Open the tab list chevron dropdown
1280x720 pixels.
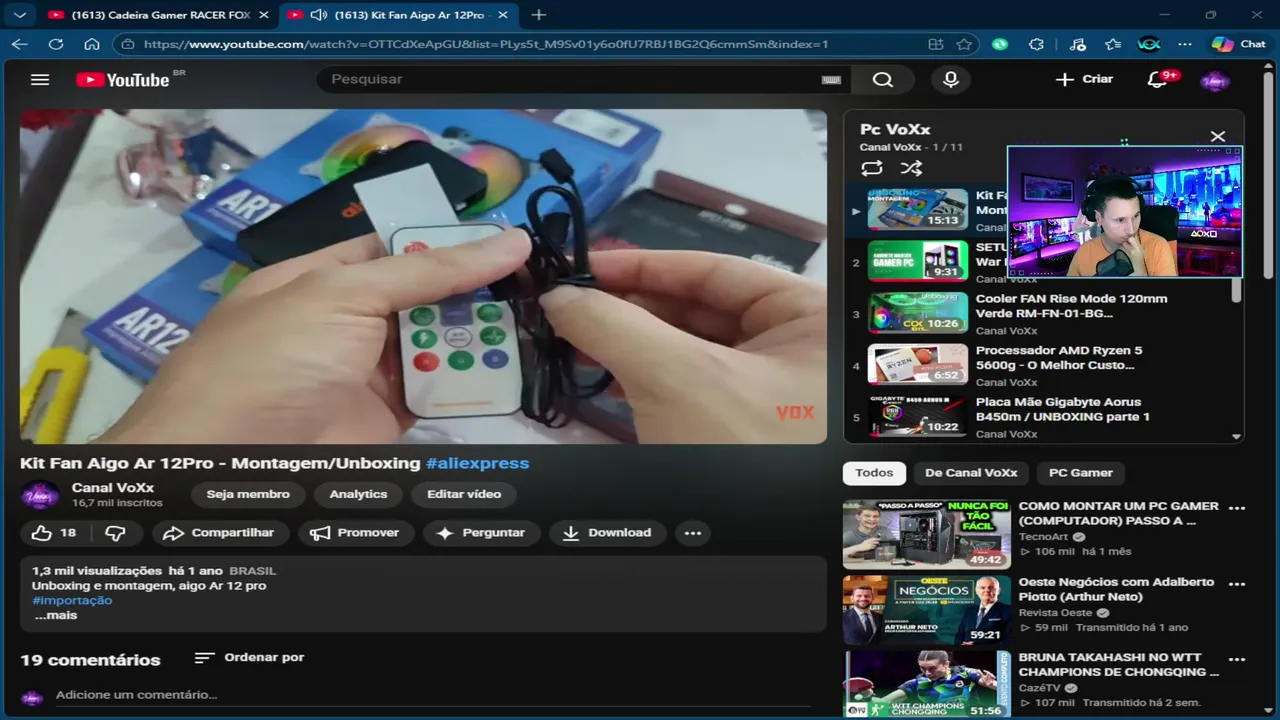click(20, 15)
